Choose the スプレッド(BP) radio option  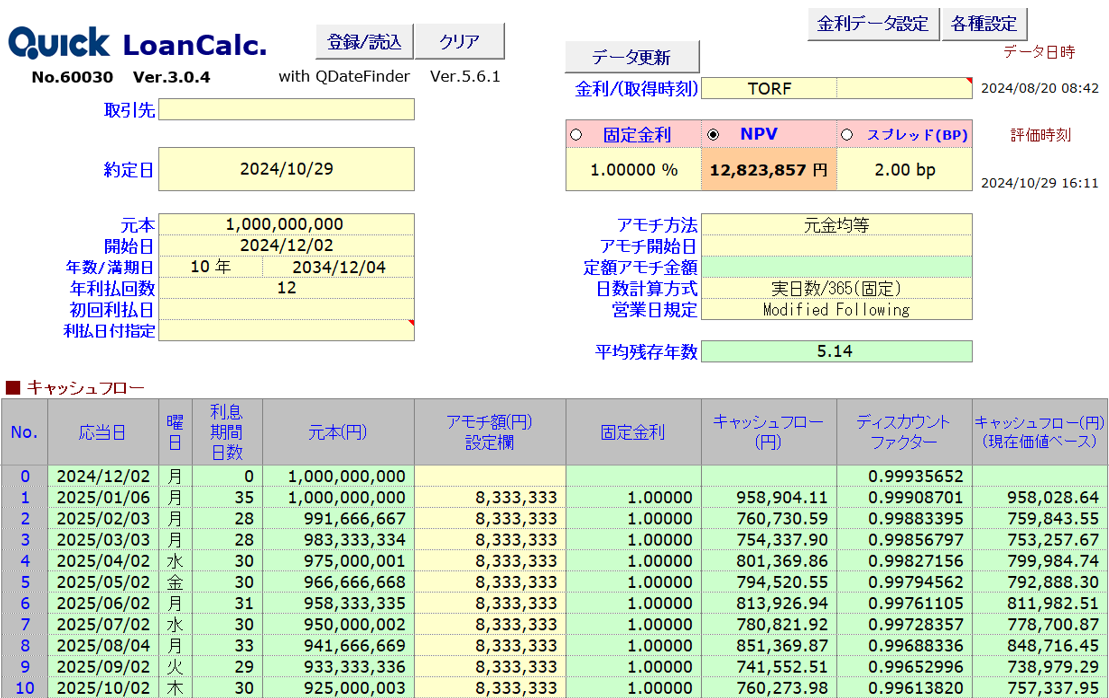tap(847, 135)
